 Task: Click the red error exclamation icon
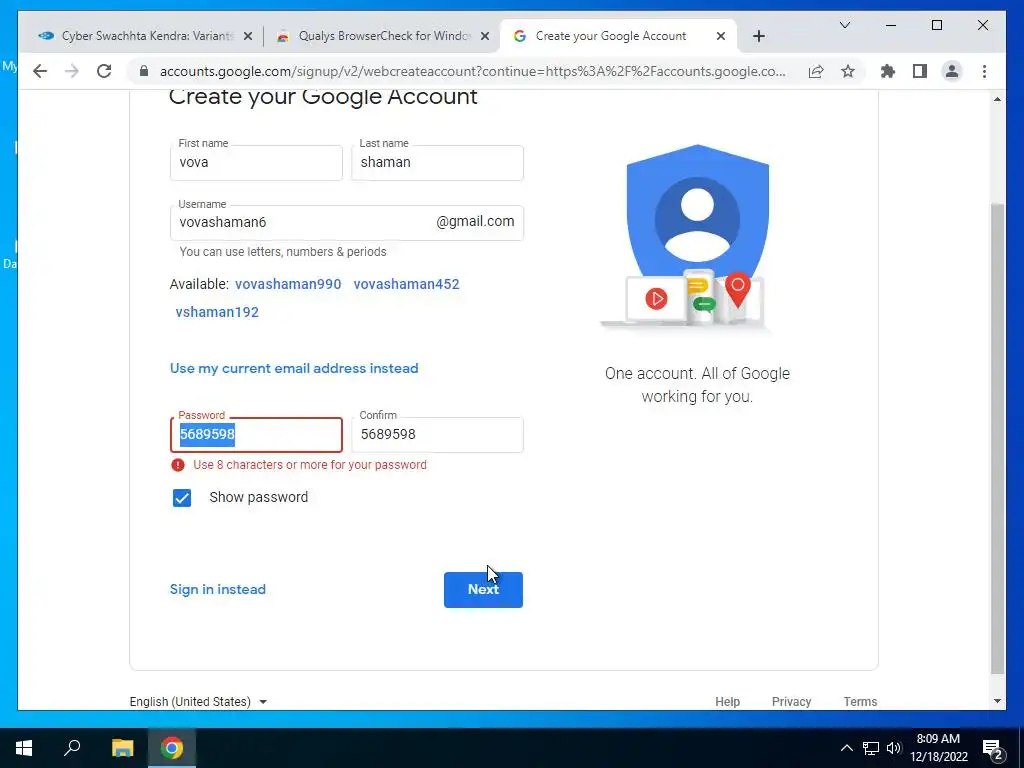(178, 465)
